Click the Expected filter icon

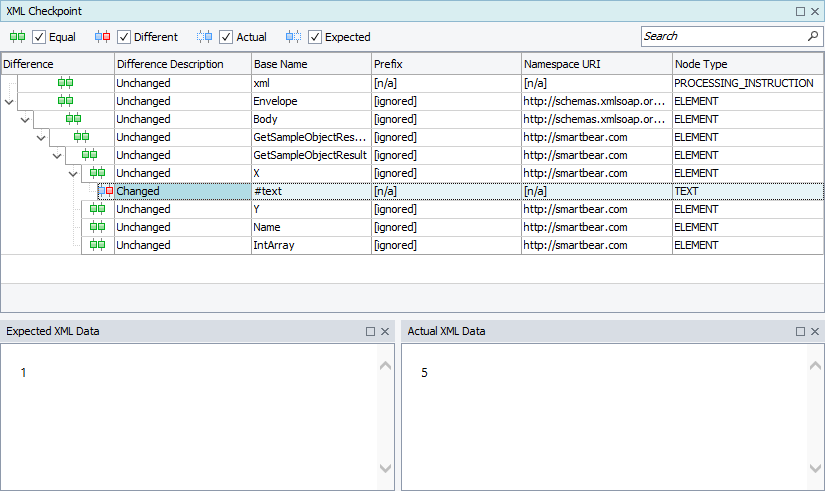point(293,37)
